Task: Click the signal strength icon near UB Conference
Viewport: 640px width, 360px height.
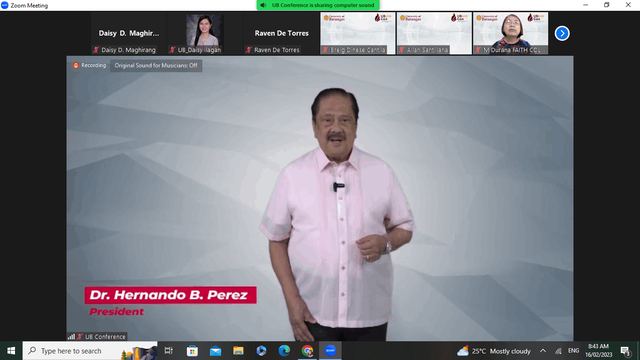Action: tap(71, 337)
